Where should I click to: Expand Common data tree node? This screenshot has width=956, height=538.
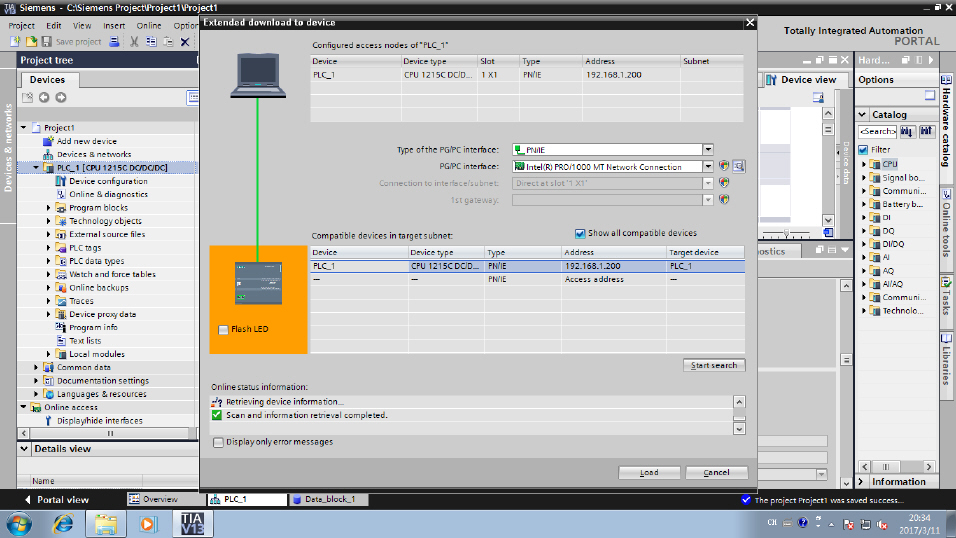pyautogui.click(x=36, y=367)
